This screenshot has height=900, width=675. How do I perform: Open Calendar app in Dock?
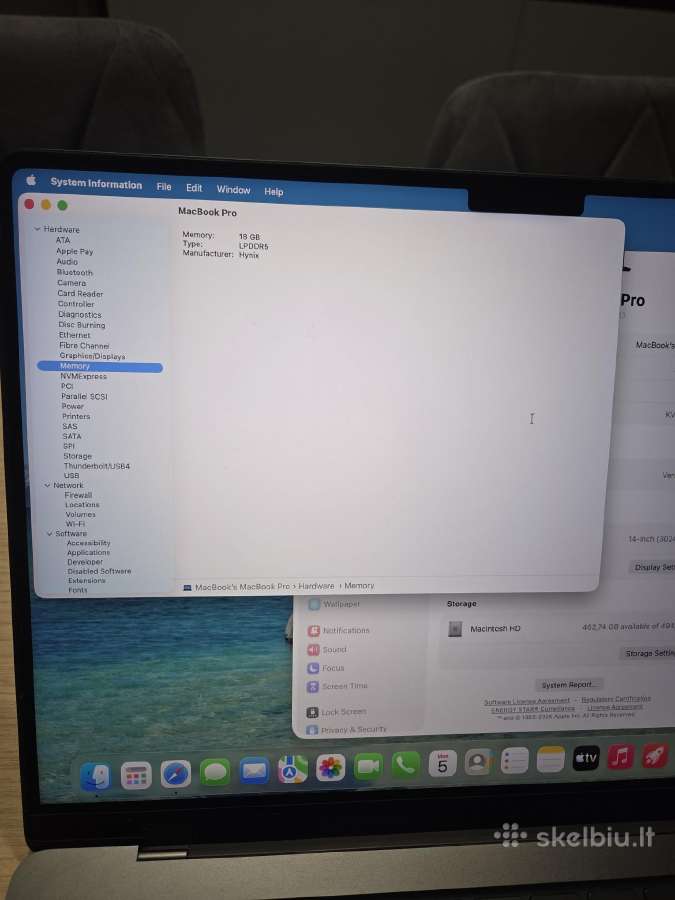click(x=443, y=763)
